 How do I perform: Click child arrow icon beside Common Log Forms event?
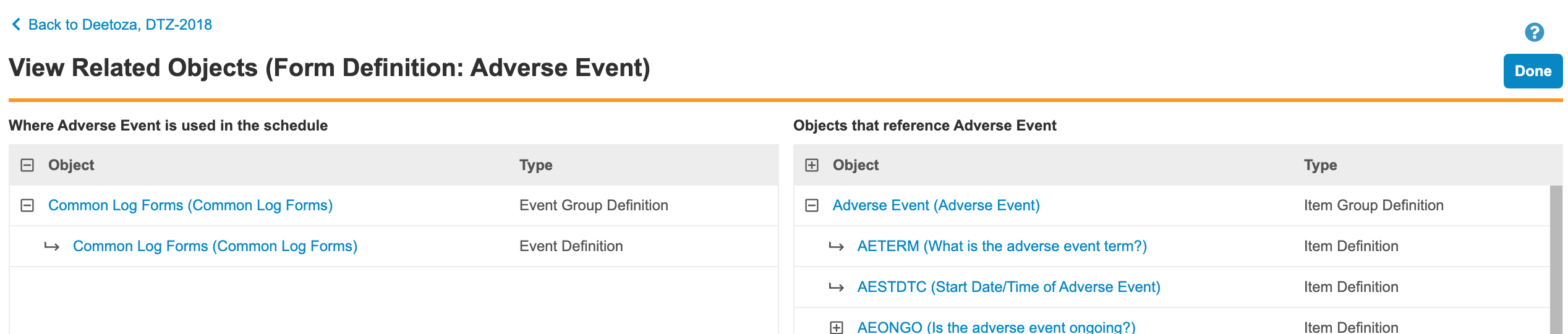click(x=52, y=247)
